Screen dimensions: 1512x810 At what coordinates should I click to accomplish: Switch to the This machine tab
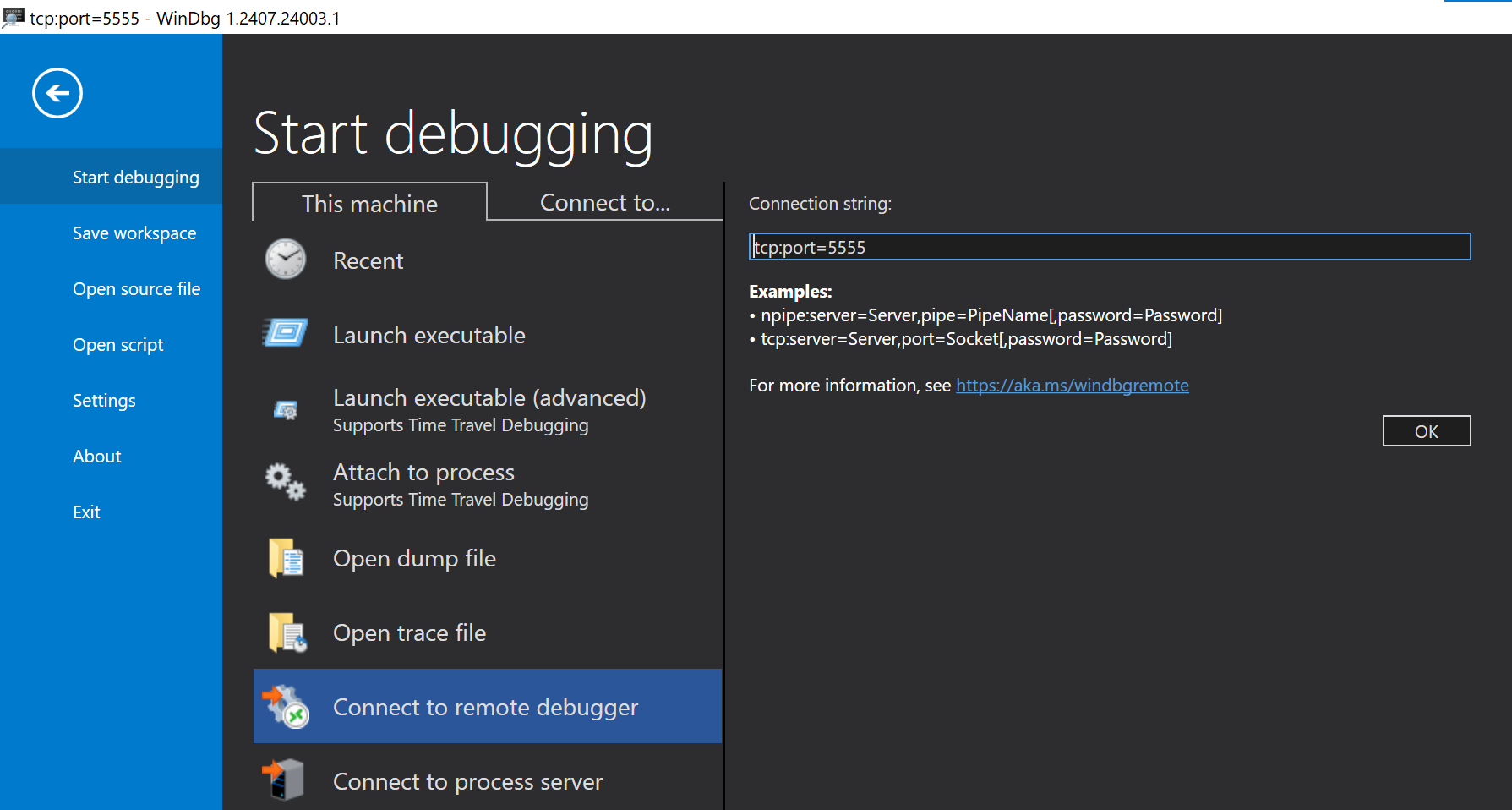coord(369,203)
